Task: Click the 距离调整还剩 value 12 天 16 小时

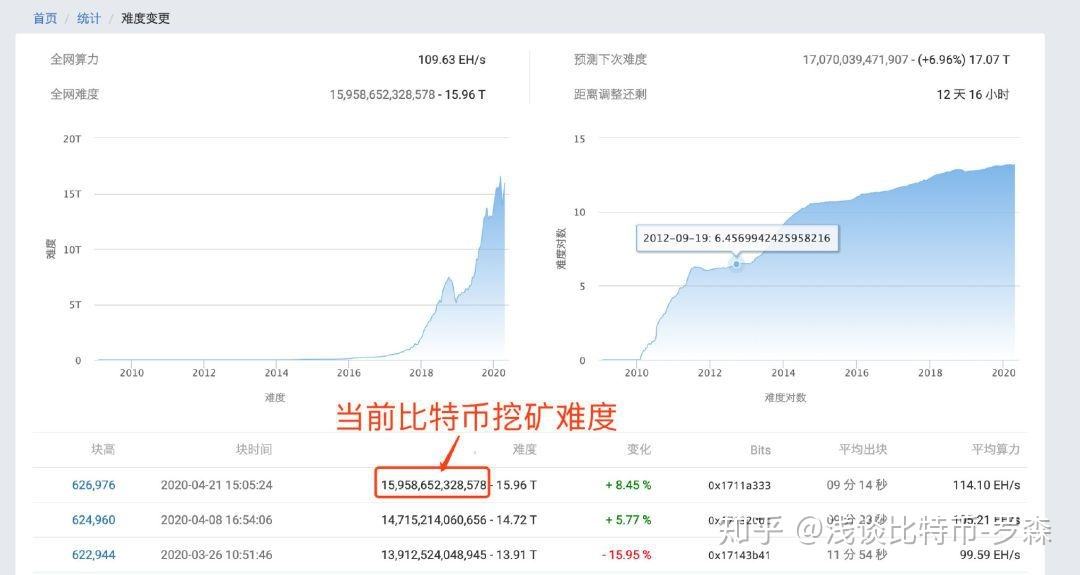Action: 973,95
